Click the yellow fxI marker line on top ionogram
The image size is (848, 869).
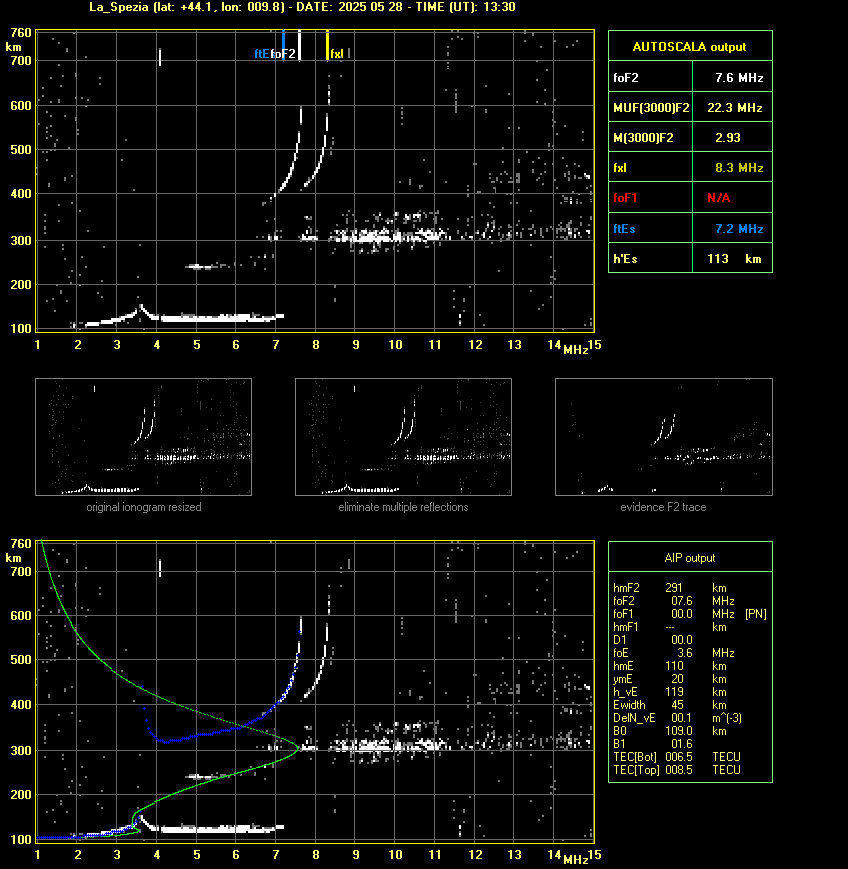327,45
